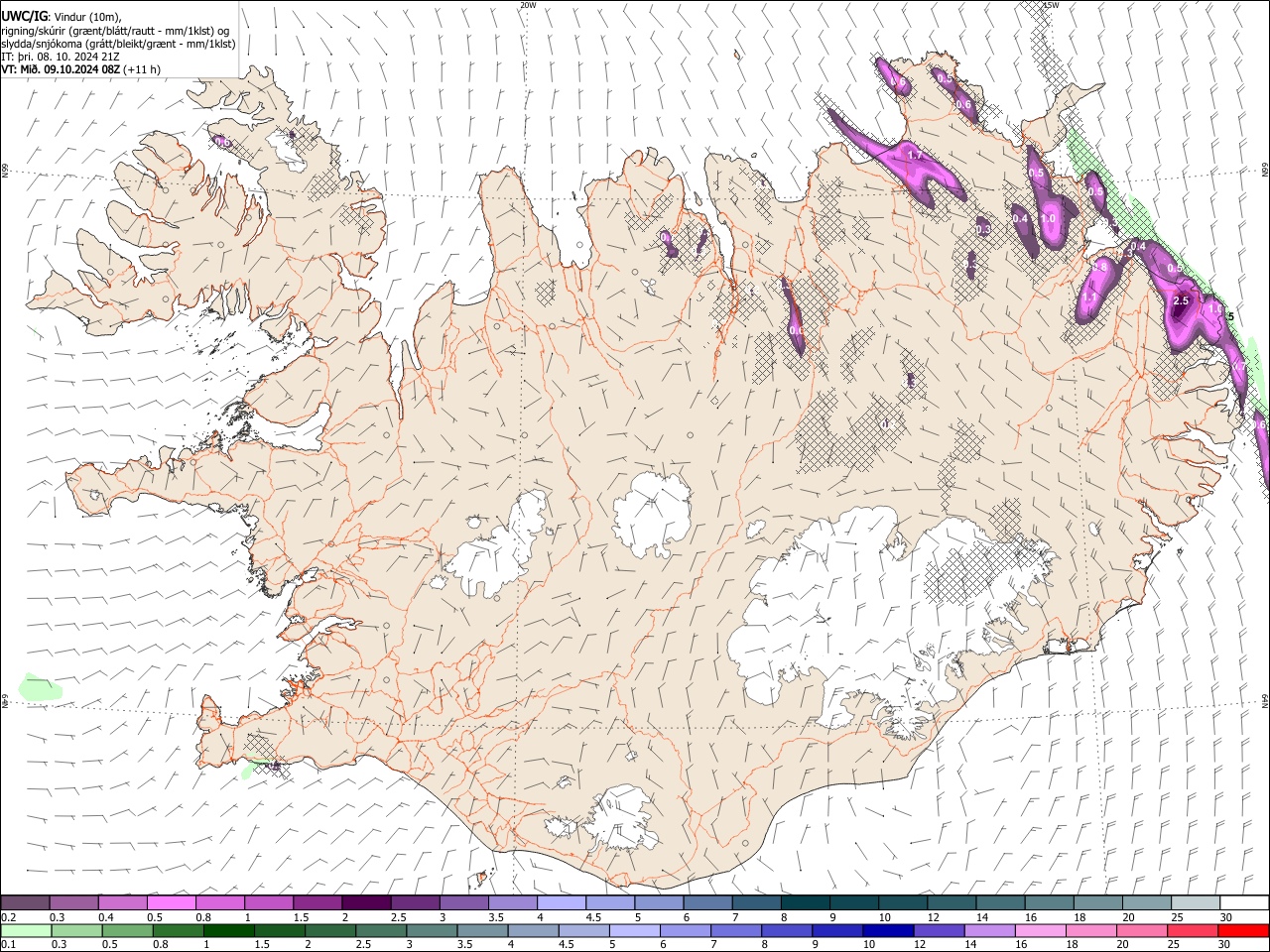Viewport: 1270px width, 952px height.
Task: Click the 'IT: þri. 08. 10. 2024 21Z' line
Action: pos(61,57)
